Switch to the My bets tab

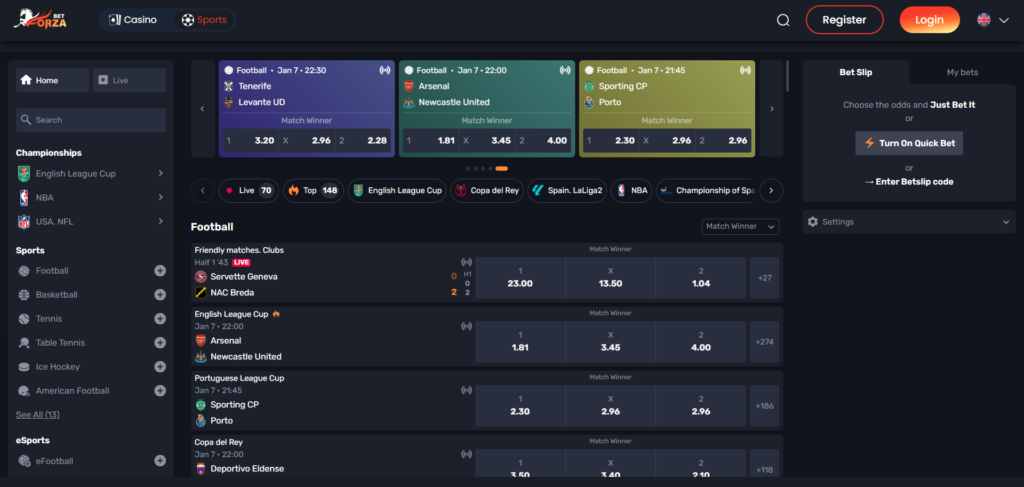pyautogui.click(x=962, y=72)
